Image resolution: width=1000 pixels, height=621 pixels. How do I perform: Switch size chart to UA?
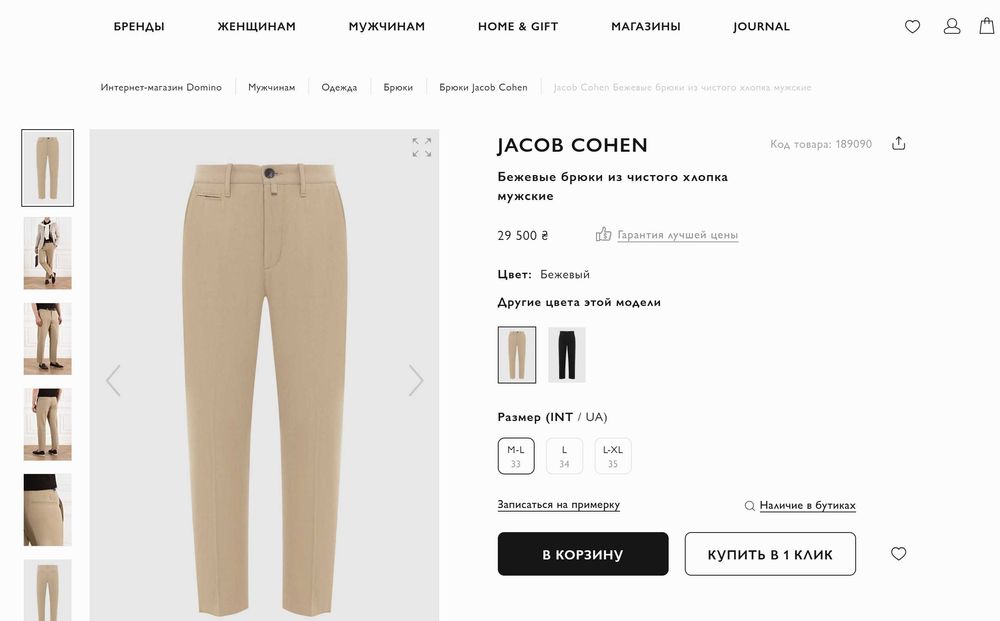594,417
